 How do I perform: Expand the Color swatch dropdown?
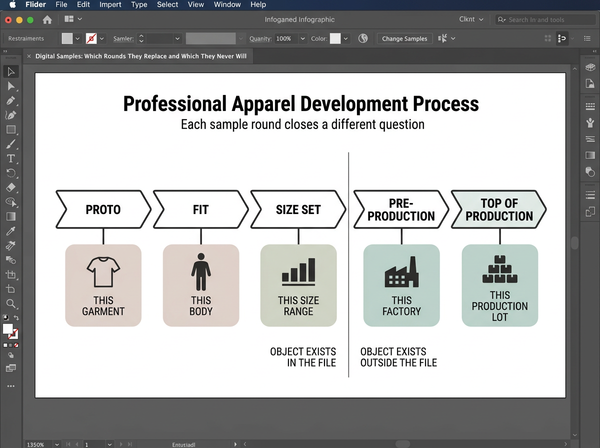346,39
